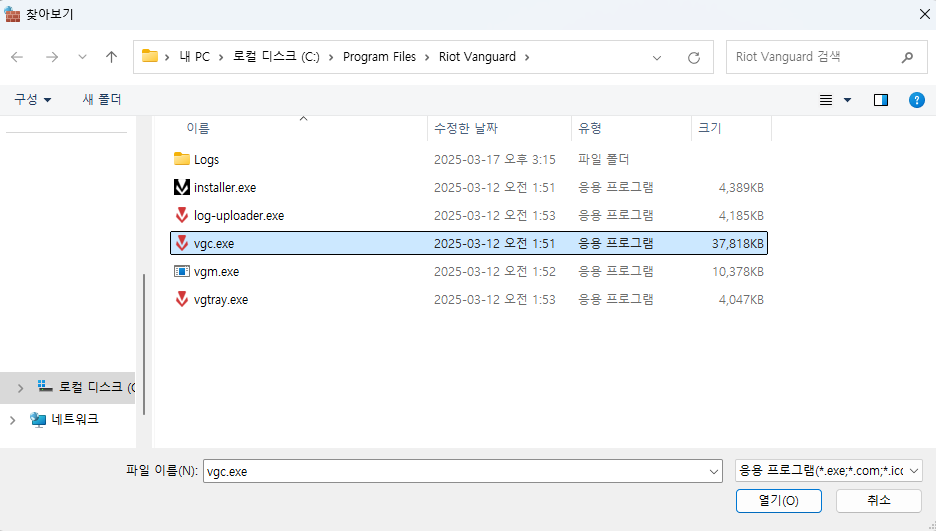Screen dimensions: 936x531
Task: Select log-uploader.exe icon
Action: point(181,215)
